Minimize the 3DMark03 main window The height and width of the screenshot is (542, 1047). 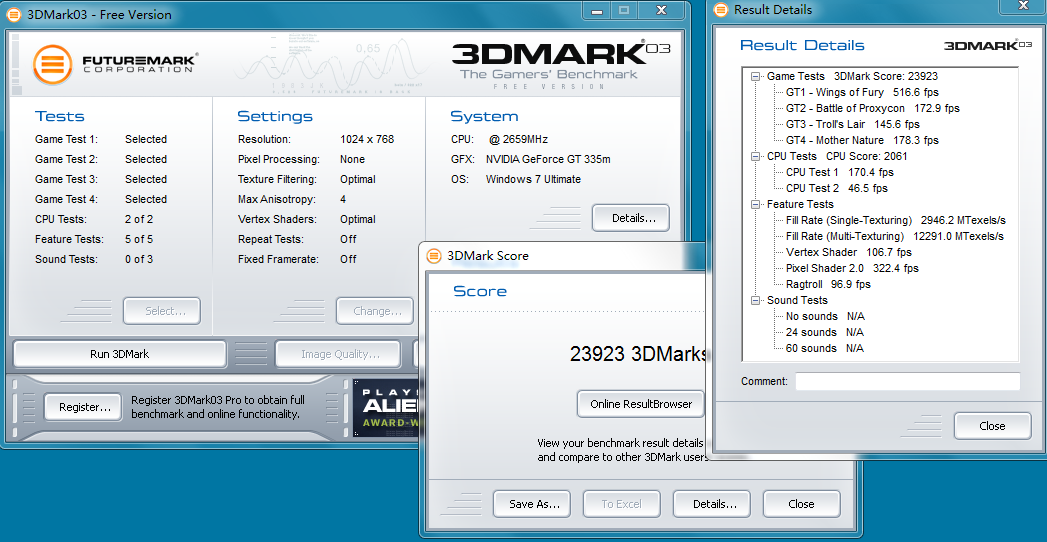[x=597, y=11]
